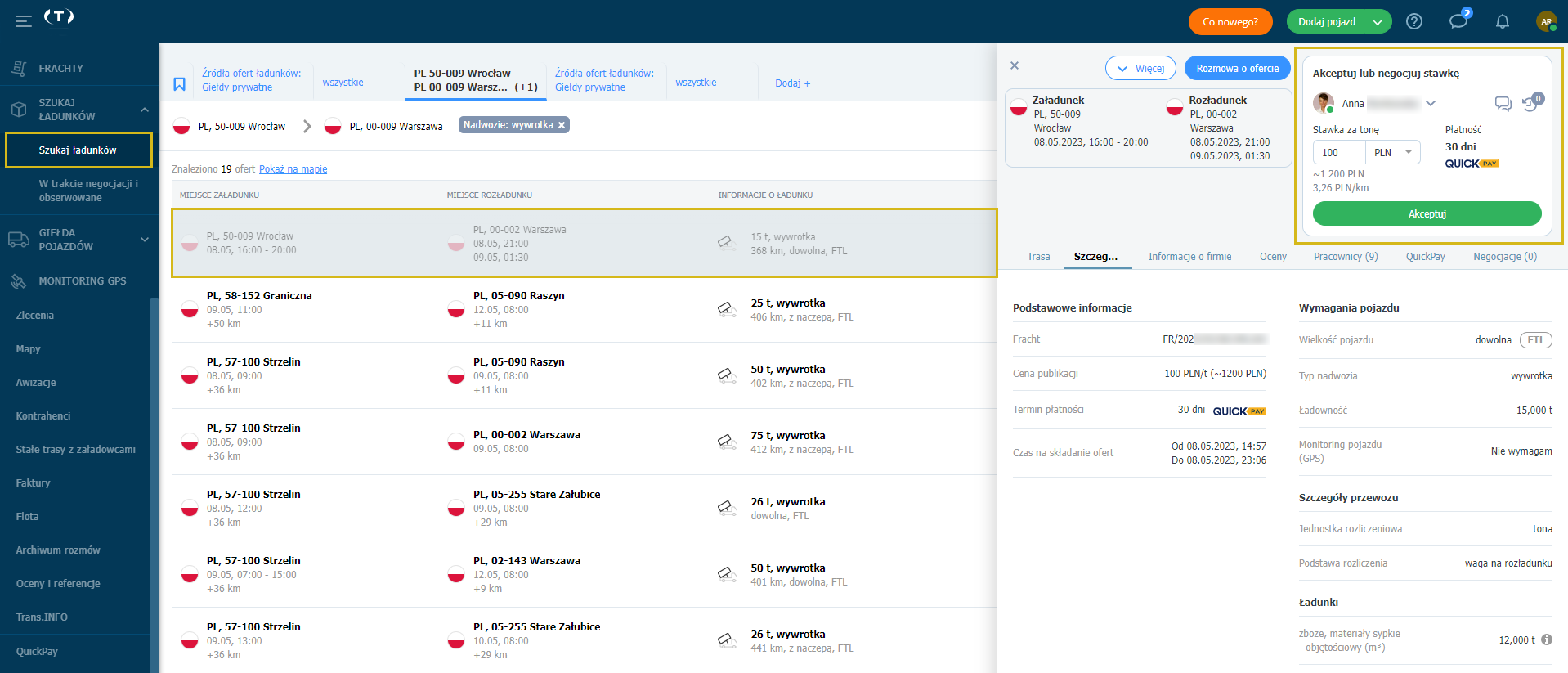The image size is (1568, 673).
Task: Click the QuickPay logo in payment section
Action: [x=1472, y=164]
